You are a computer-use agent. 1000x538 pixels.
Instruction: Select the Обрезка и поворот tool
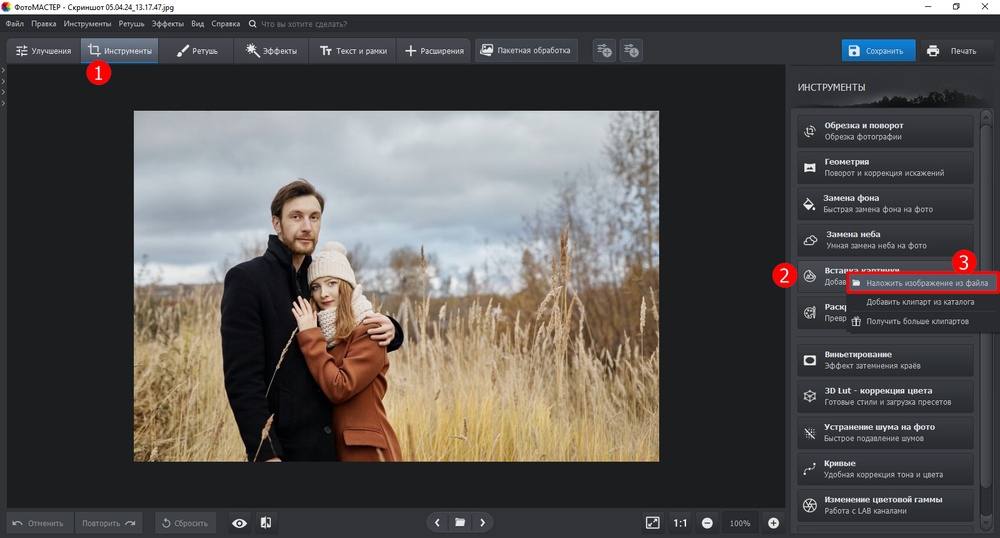point(885,131)
